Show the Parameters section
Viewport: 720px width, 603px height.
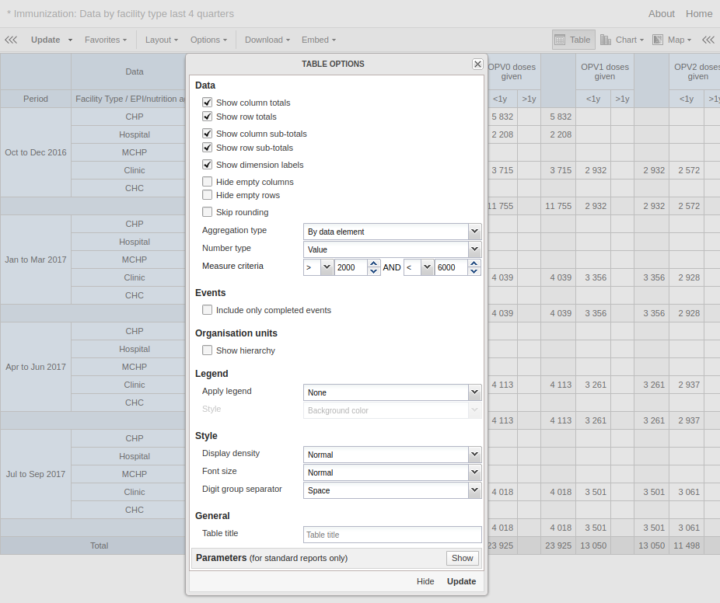point(462,558)
